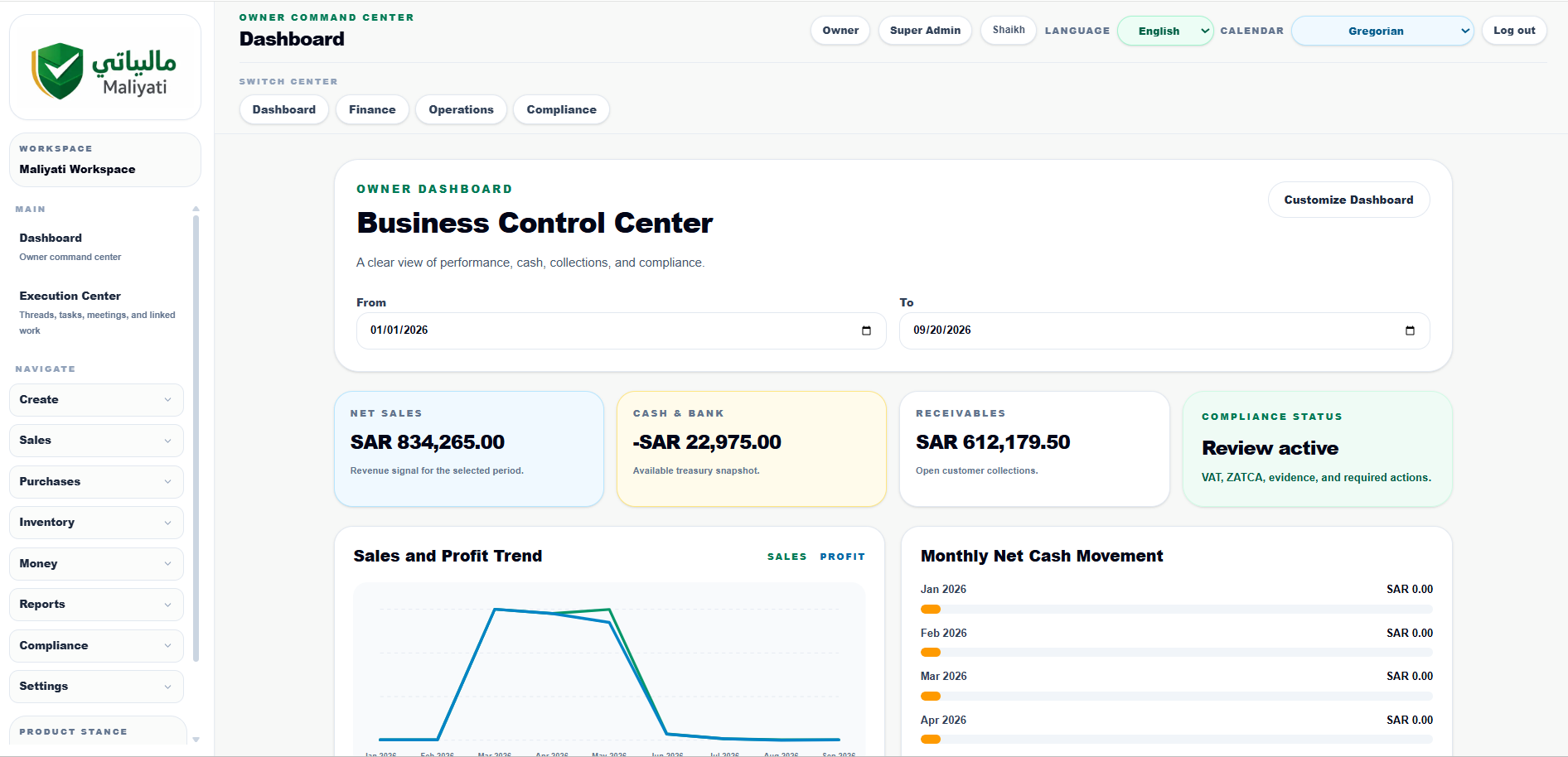Click sidebar scroll up arrow
Viewport: 1568px width, 757px height.
click(196, 209)
